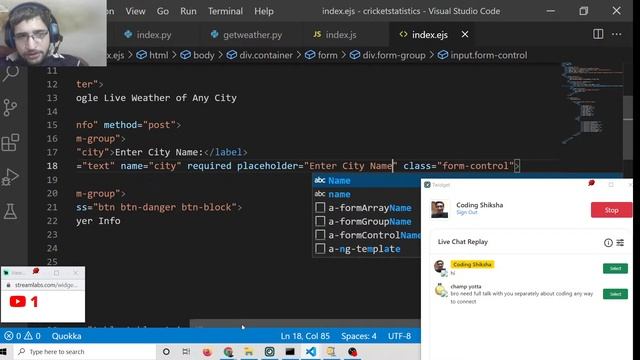Image resolution: width=640 pixels, height=360 pixels.
Task: Click Ln 18, Col 85 status entry
Action: tap(305, 336)
